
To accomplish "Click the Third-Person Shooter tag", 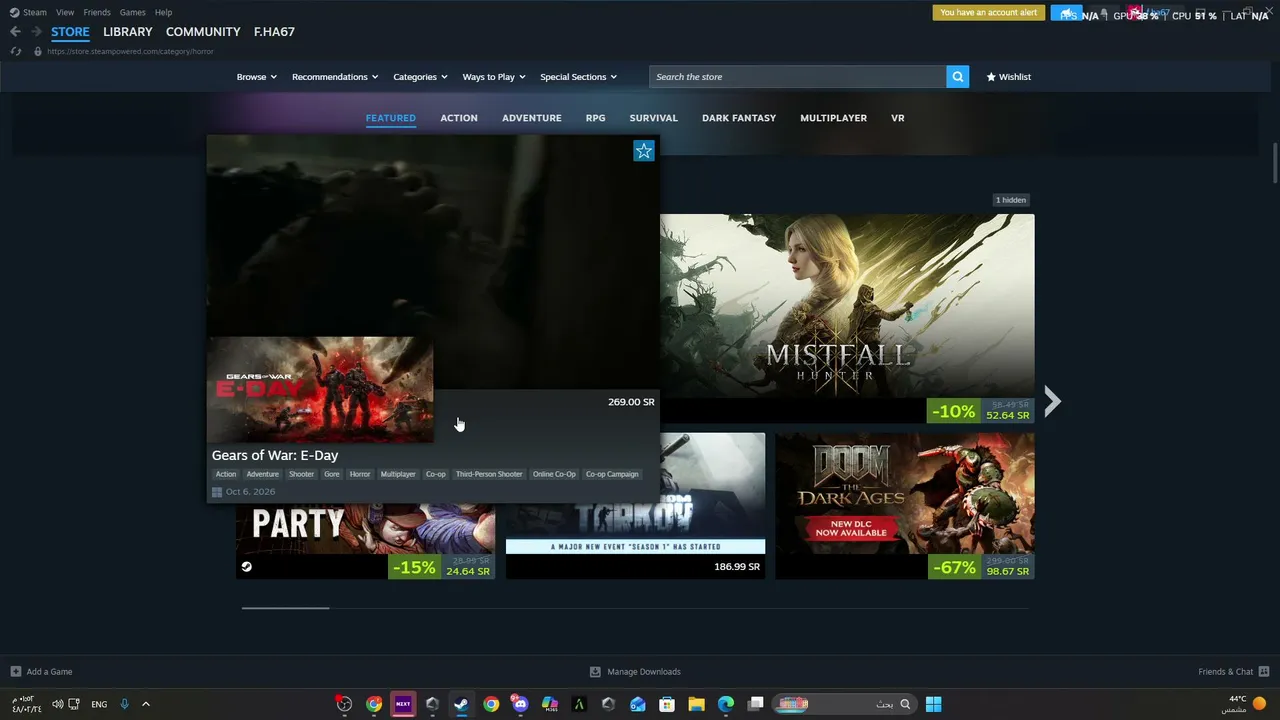I will (489, 474).
